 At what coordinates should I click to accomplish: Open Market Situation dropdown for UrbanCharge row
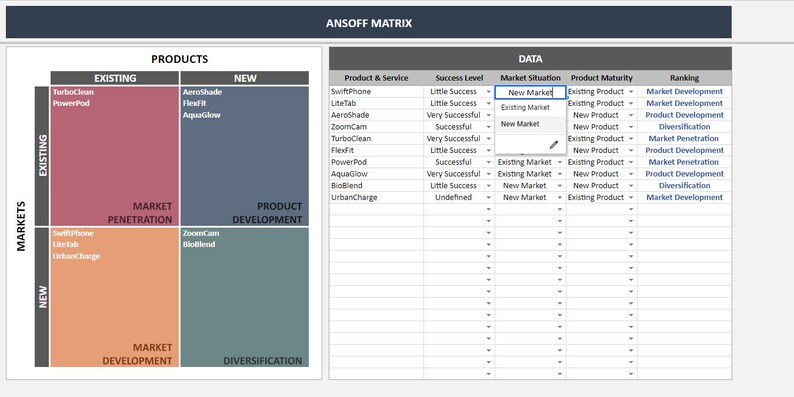(x=560, y=197)
